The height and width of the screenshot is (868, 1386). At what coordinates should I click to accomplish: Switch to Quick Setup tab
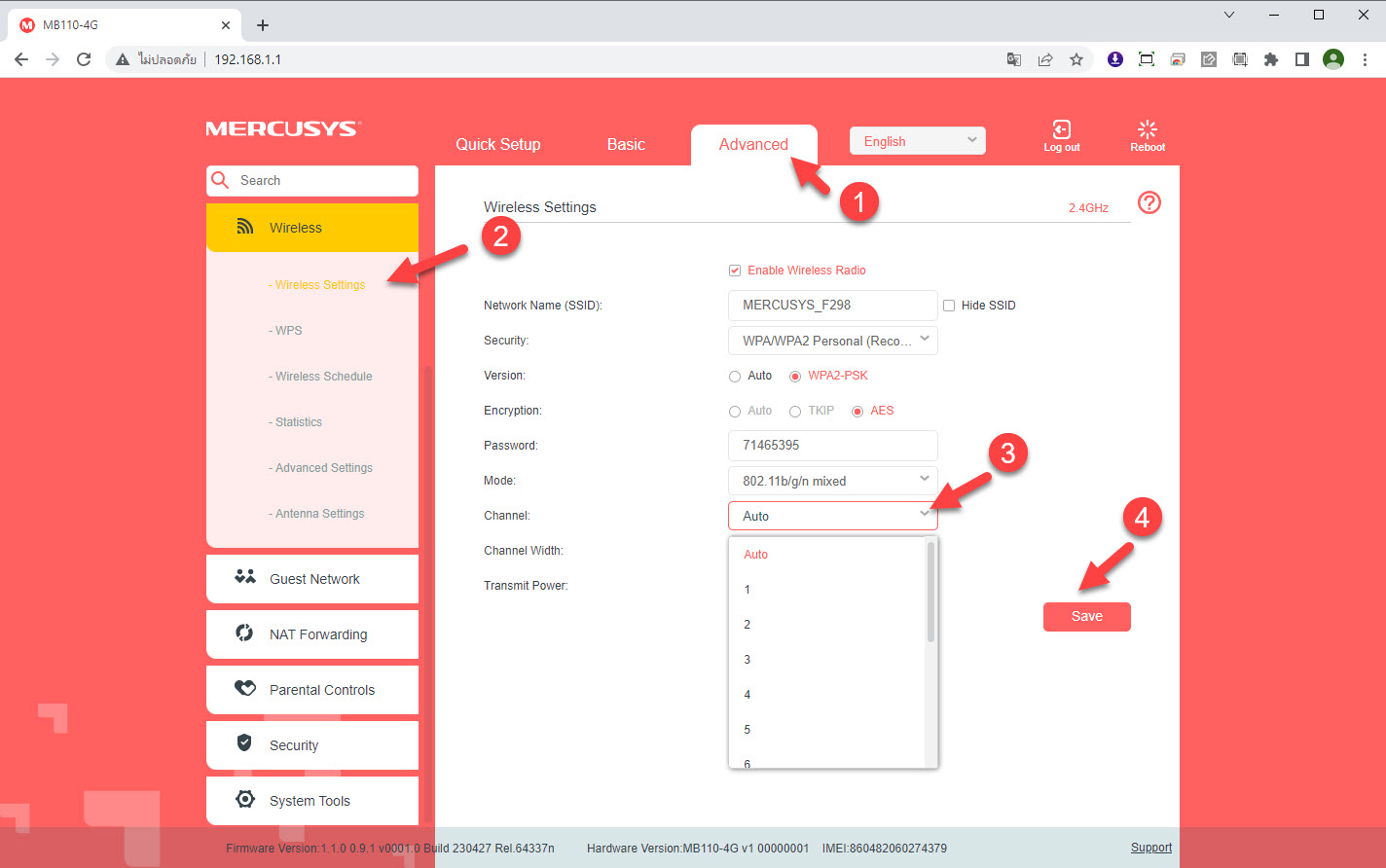(498, 144)
